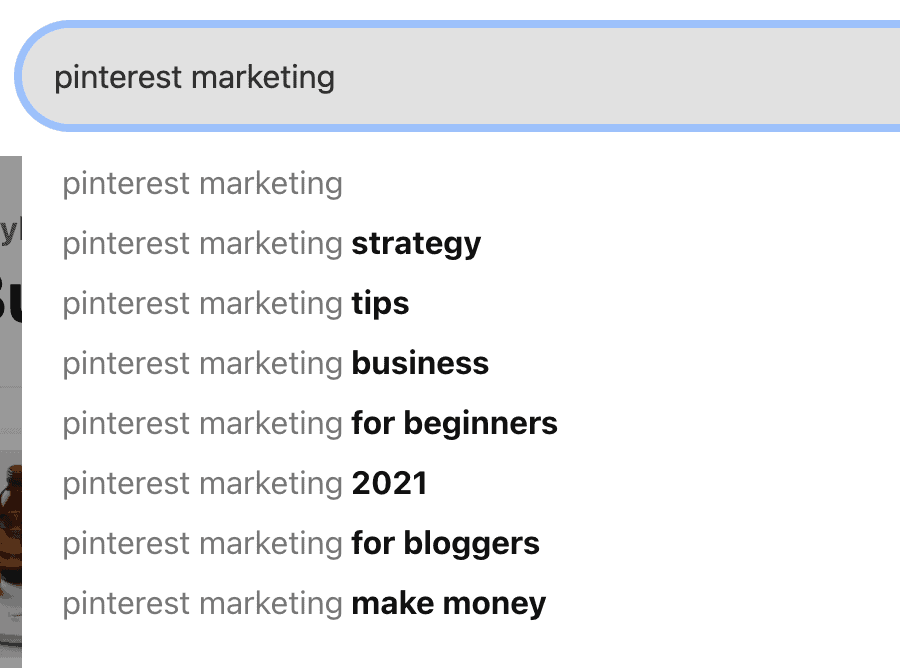Click the bold number '2021'
Image resolution: width=900 pixels, height=668 pixels.
390,483
